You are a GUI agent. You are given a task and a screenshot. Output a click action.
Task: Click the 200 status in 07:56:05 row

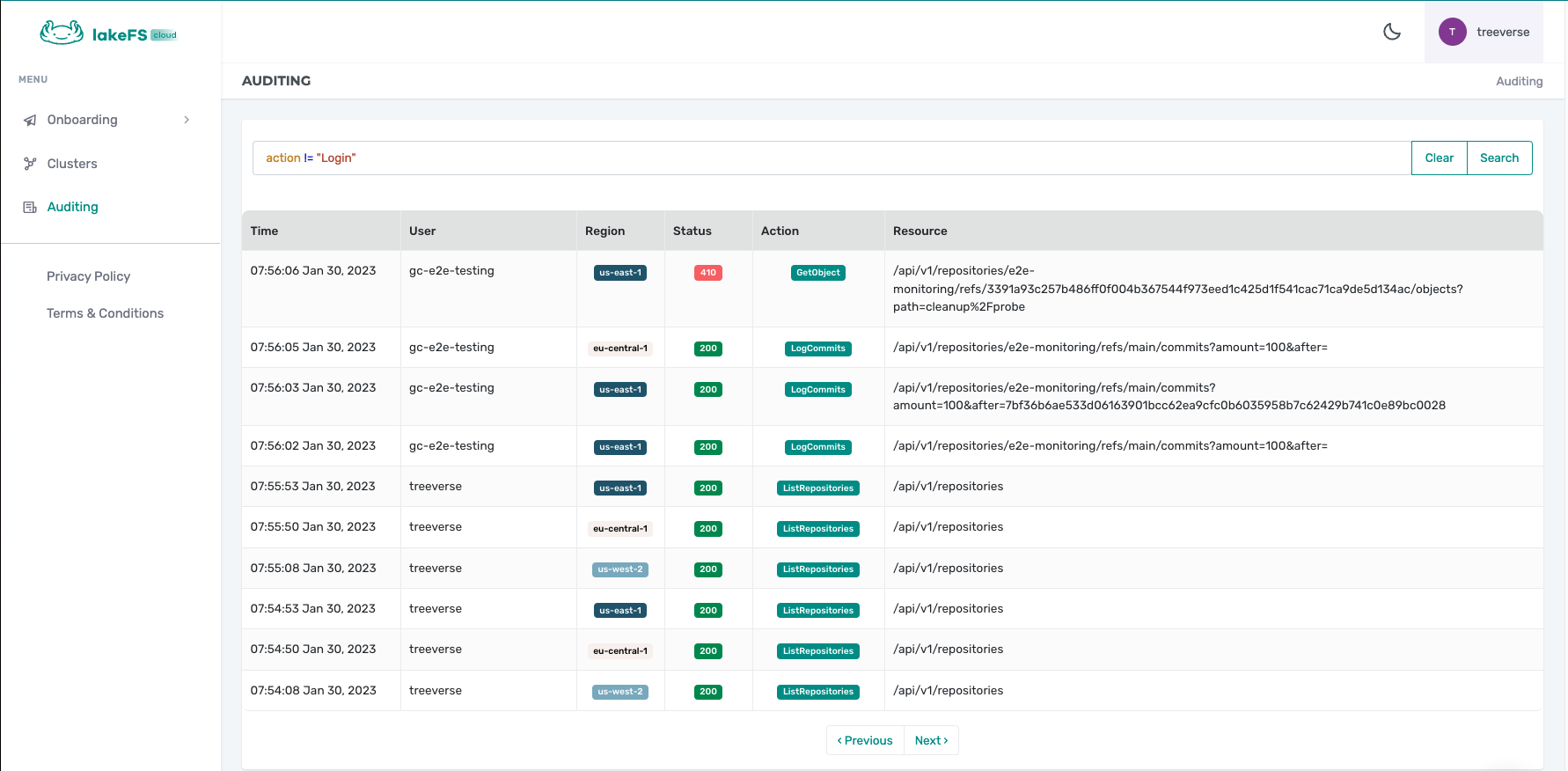708,349
